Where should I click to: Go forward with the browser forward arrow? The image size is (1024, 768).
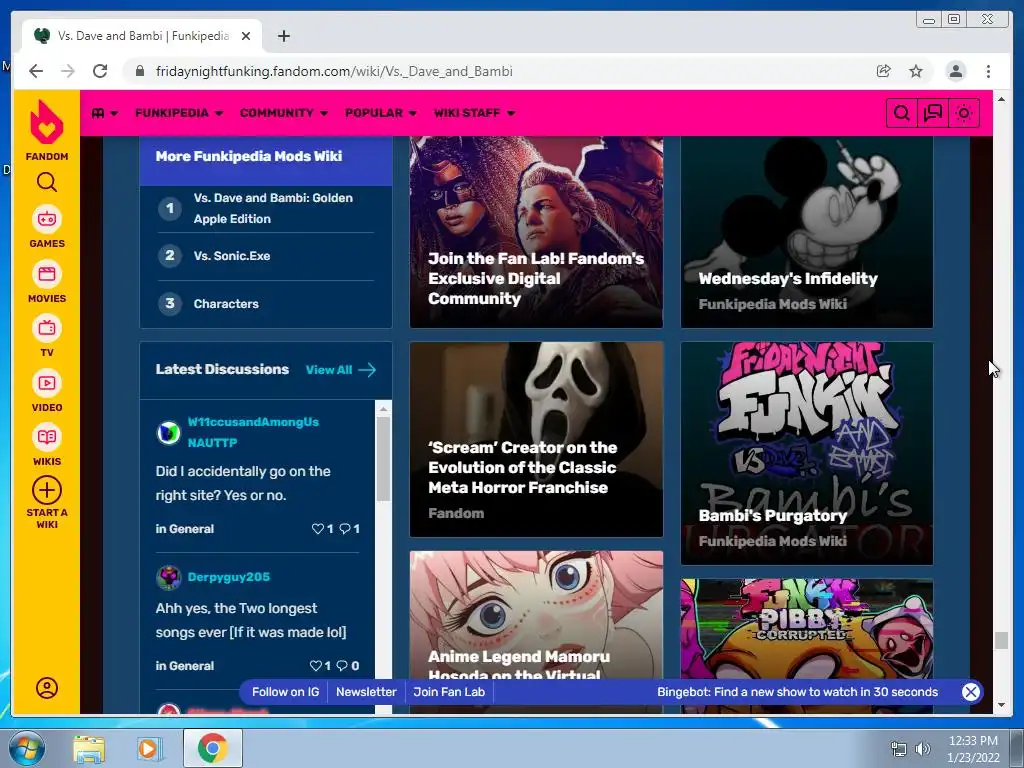point(68,71)
